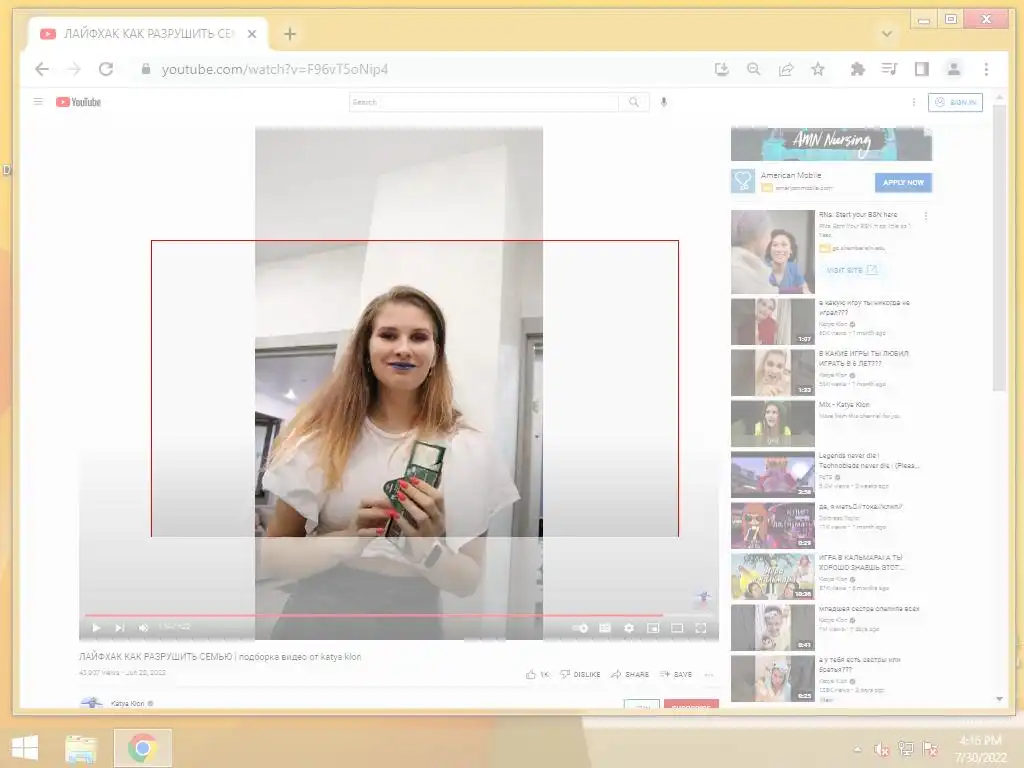Select the ЛАЙФХАК КАК РАЗРУШИТЬ tab
Image resolution: width=1024 pixels, height=768 pixels.
click(148, 34)
